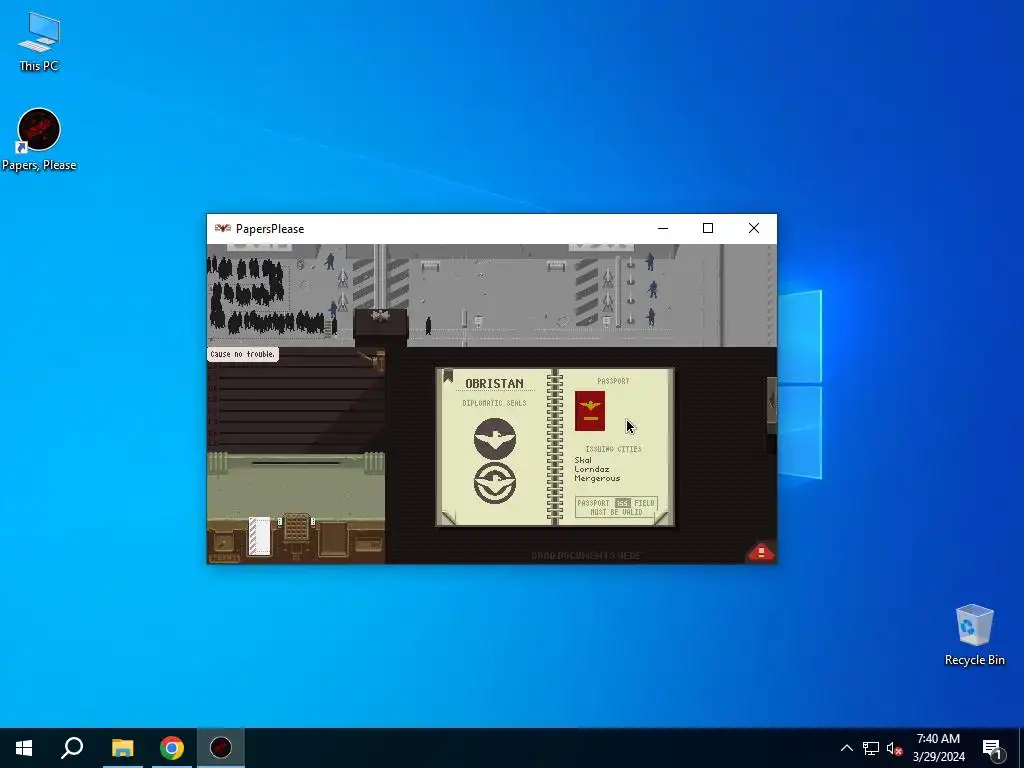Screen dimensions: 1024x768
Task: Show hidden system tray icons
Action: tap(846, 748)
